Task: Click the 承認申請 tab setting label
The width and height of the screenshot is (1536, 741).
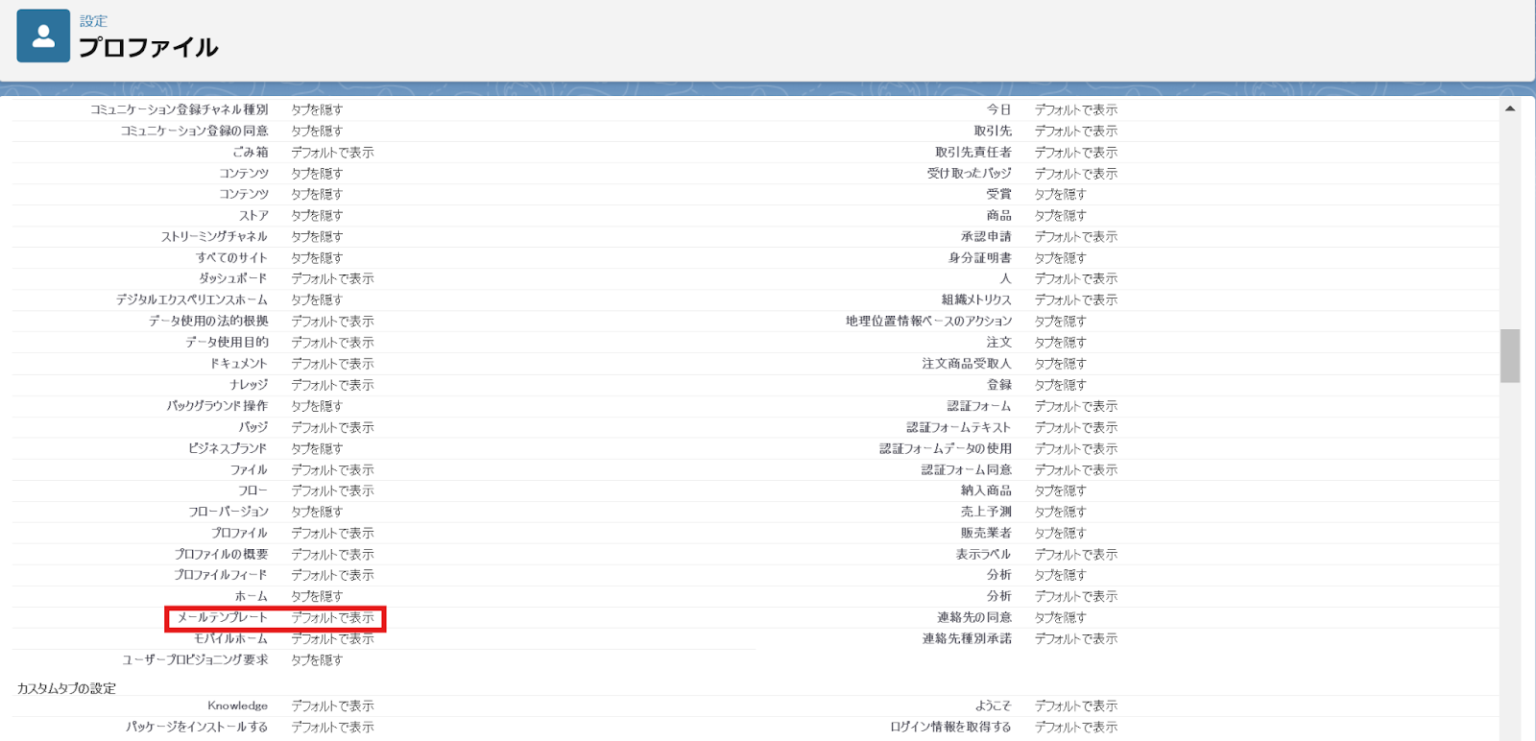Action: tap(985, 236)
